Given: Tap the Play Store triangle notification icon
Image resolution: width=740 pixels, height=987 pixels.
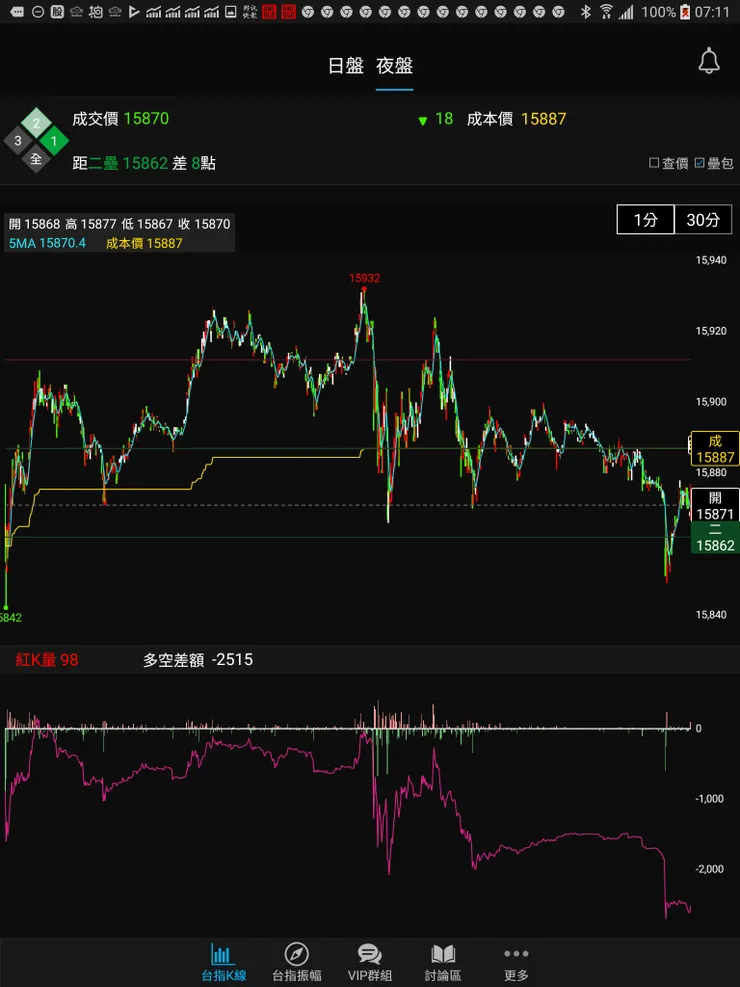Looking at the screenshot, I should pyautogui.click(x=134, y=11).
